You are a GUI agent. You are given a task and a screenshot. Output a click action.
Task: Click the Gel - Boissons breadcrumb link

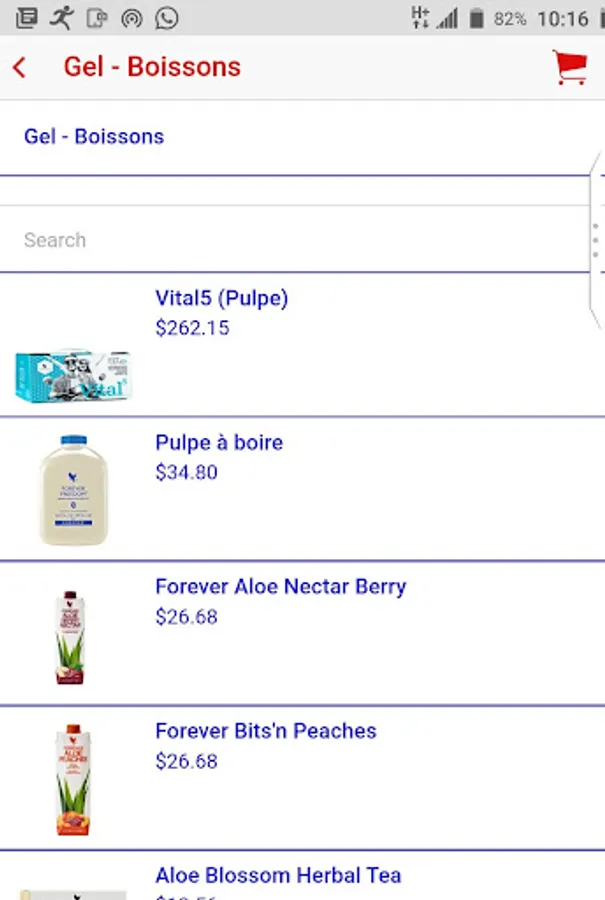coord(94,136)
